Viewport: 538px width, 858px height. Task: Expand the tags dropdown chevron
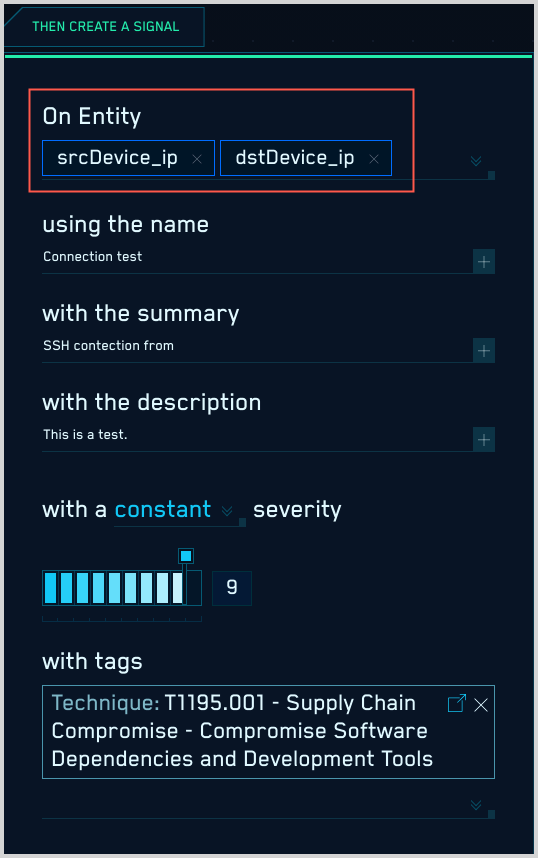tap(476, 805)
